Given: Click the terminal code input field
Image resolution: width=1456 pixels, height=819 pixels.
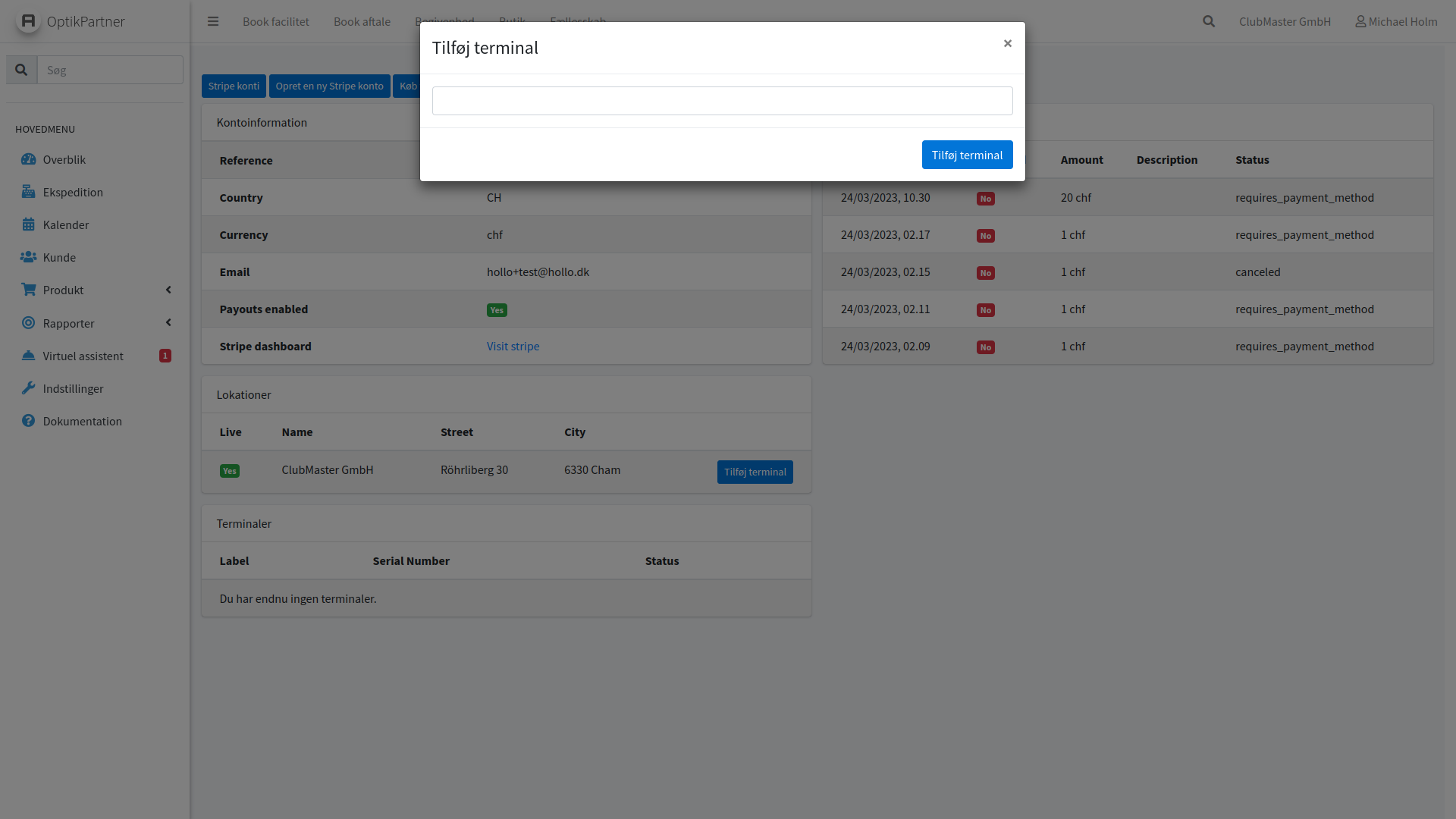Looking at the screenshot, I should [722, 101].
